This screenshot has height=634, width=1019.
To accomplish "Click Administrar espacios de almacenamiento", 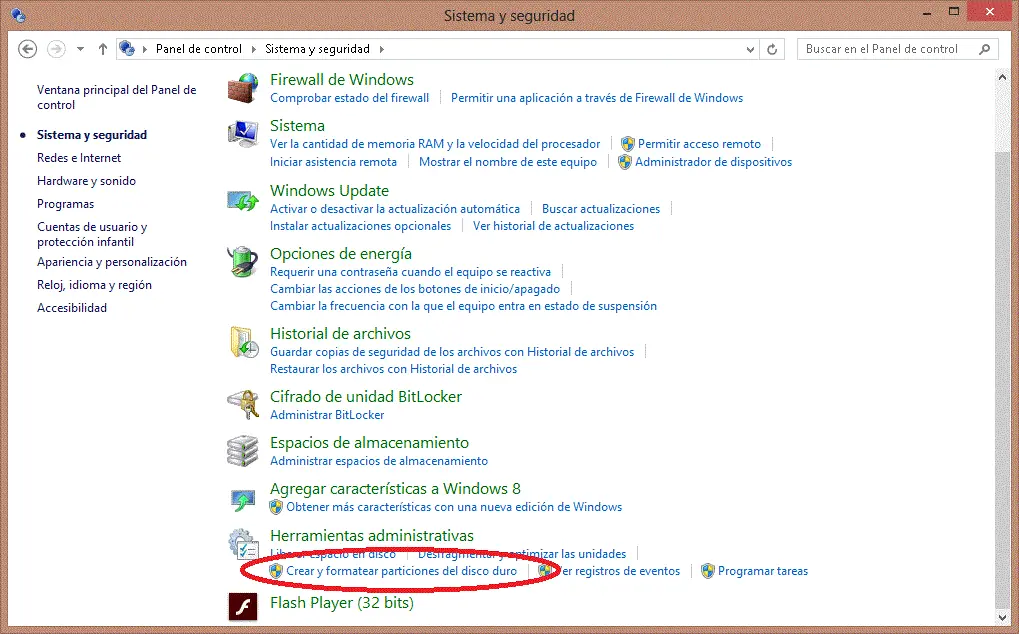I will point(379,461).
